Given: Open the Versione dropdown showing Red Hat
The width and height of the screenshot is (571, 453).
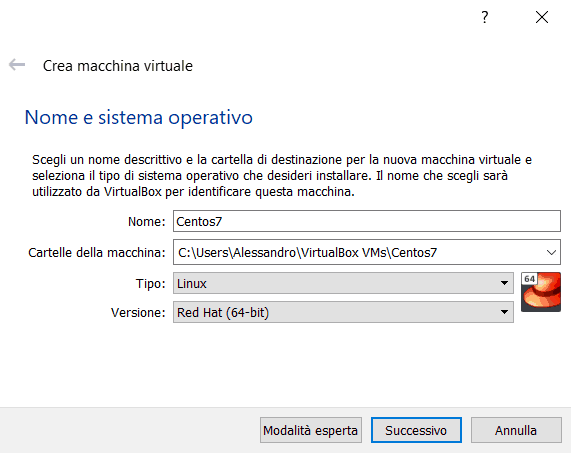Looking at the screenshot, I should [x=343, y=312].
